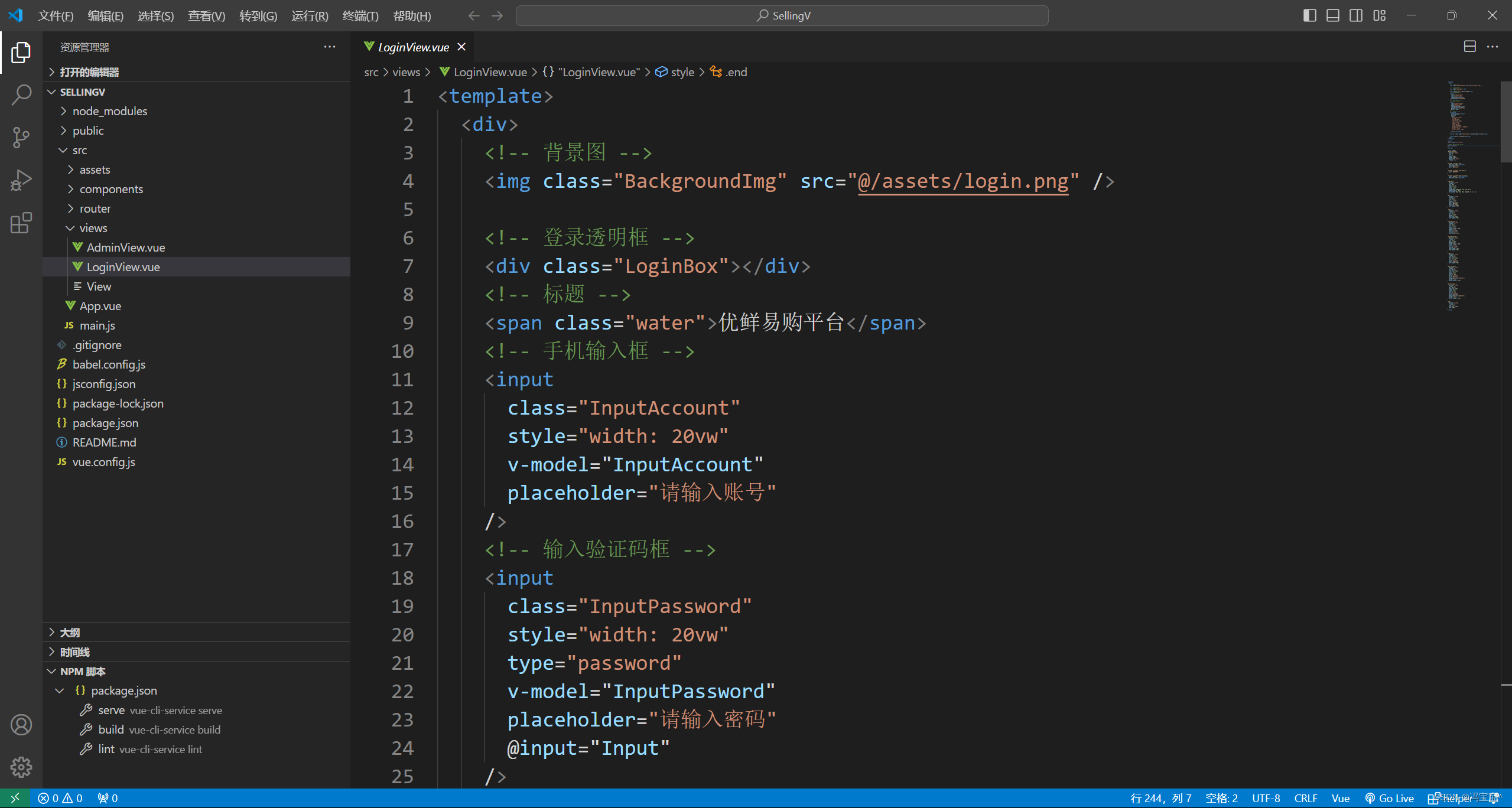
Task: Run the serve npm script
Action: pos(111,711)
